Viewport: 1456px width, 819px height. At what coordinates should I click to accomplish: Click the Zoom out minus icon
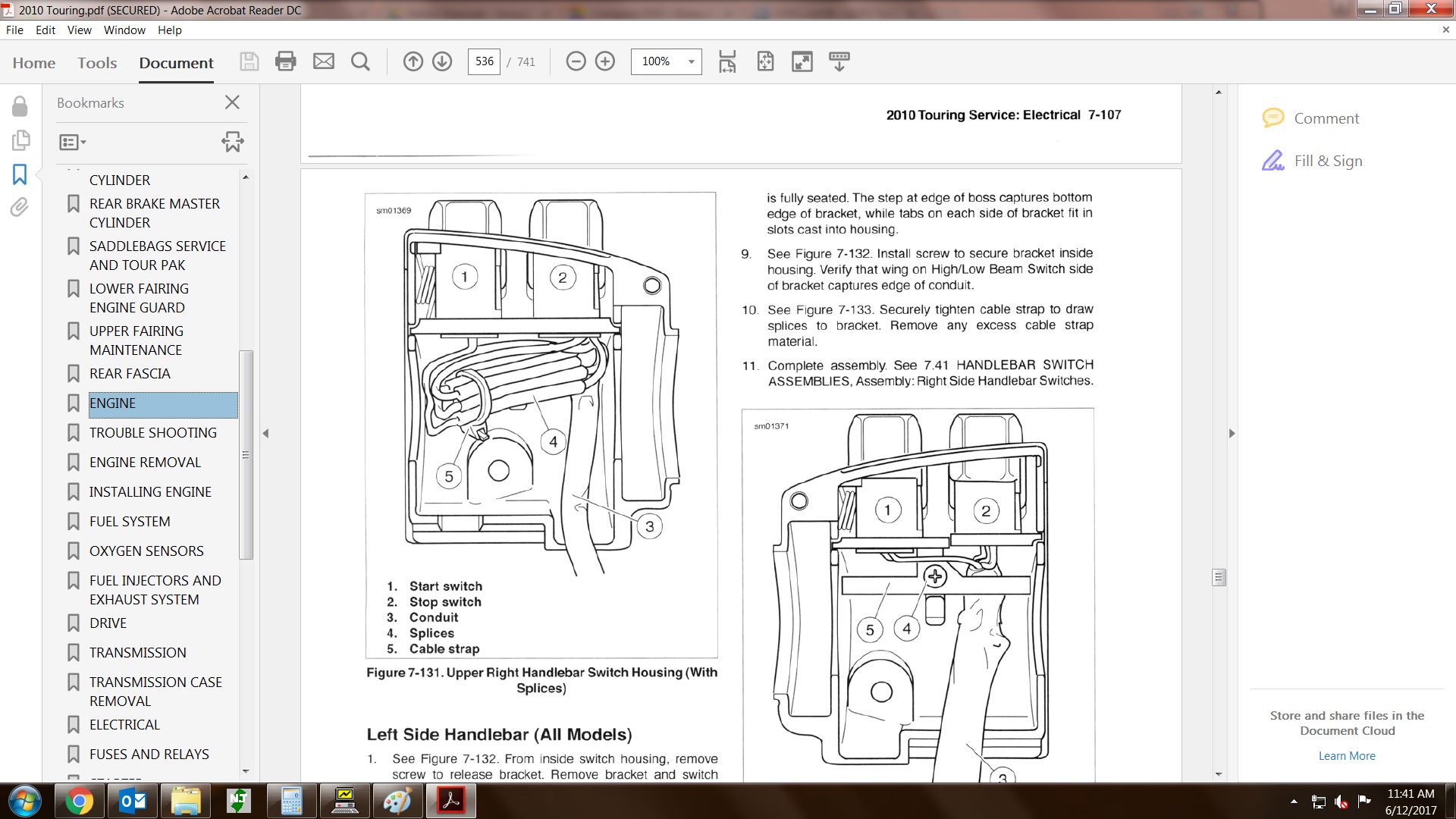tap(576, 61)
